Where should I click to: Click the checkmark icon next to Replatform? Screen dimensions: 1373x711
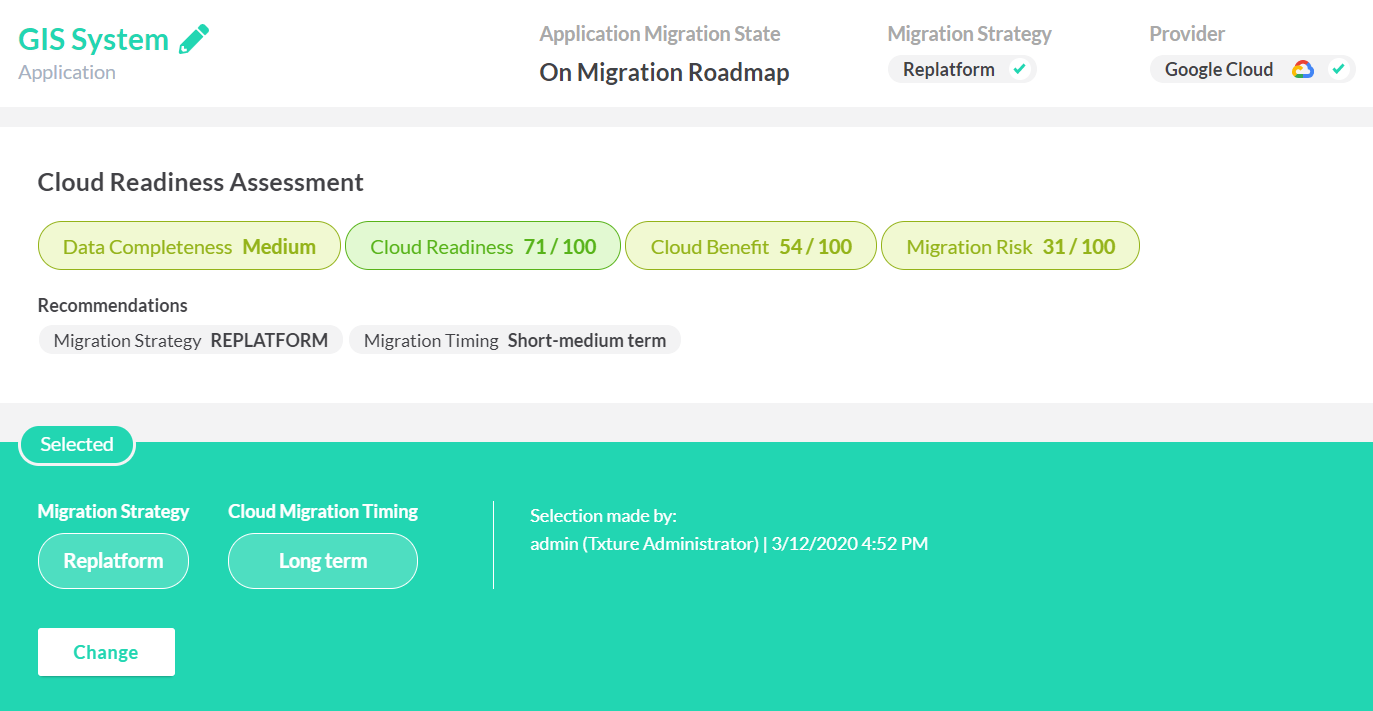tap(1019, 70)
